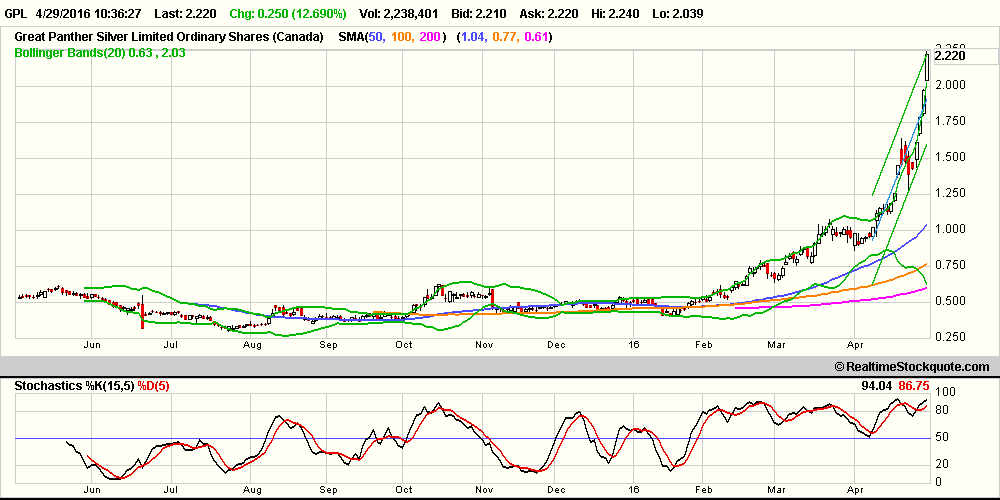Image resolution: width=1000 pixels, height=500 pixels.
Task: Click the 1.000 price axis label
Action: 949,229
